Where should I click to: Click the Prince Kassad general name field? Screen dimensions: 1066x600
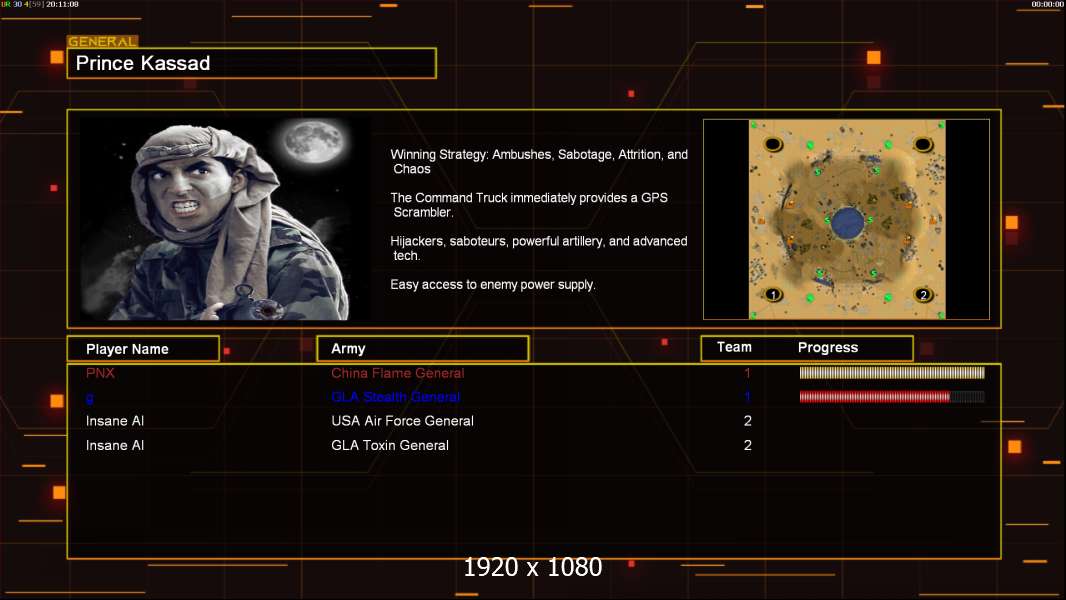tap(252, 63)
